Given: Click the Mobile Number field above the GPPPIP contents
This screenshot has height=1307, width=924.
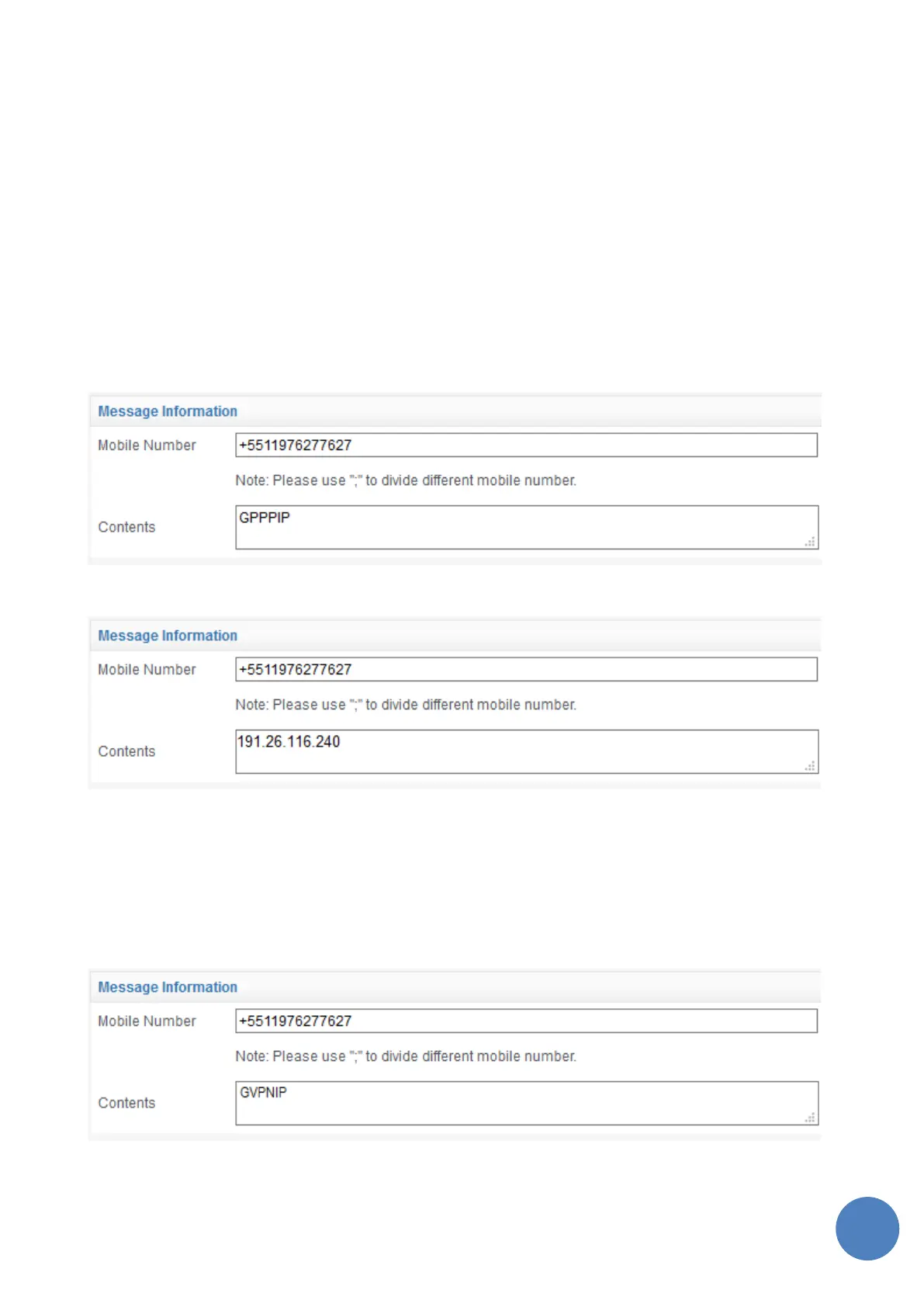Looking at the screenshot, I should [526, 445].
